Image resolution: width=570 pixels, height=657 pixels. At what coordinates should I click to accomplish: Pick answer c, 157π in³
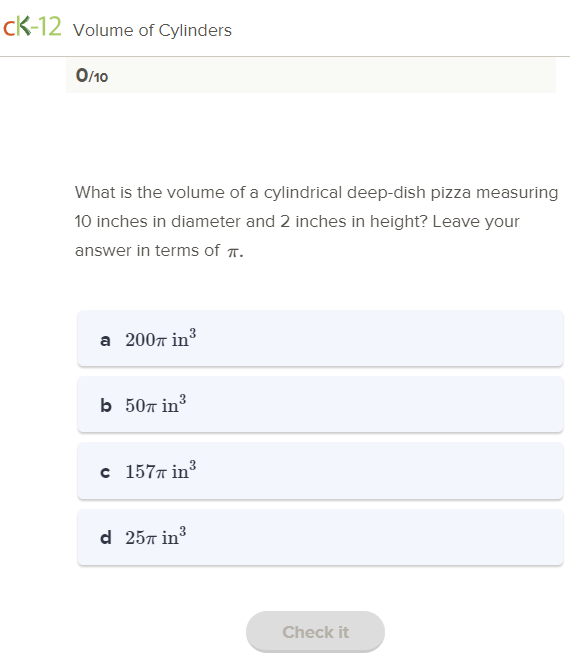pos(320,471)
